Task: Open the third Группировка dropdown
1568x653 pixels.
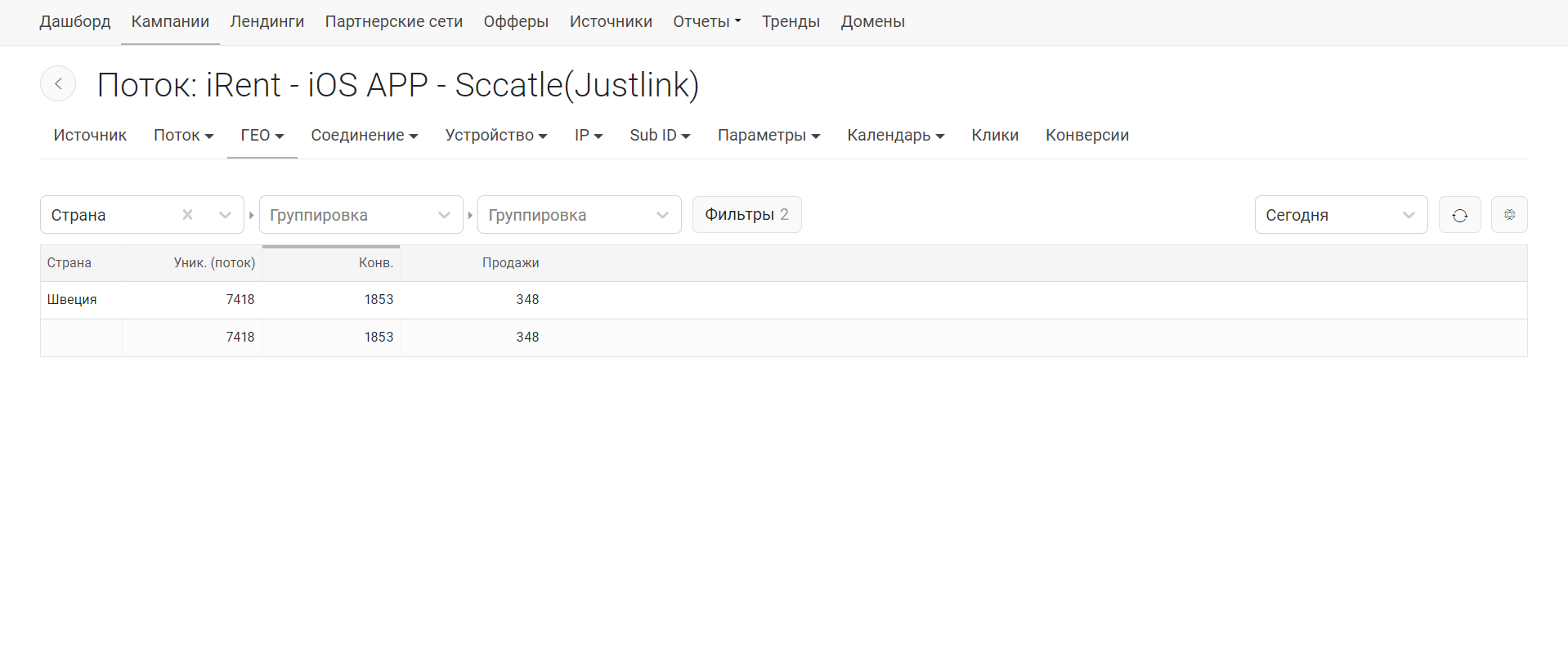Action: click(x=579, y=215)
